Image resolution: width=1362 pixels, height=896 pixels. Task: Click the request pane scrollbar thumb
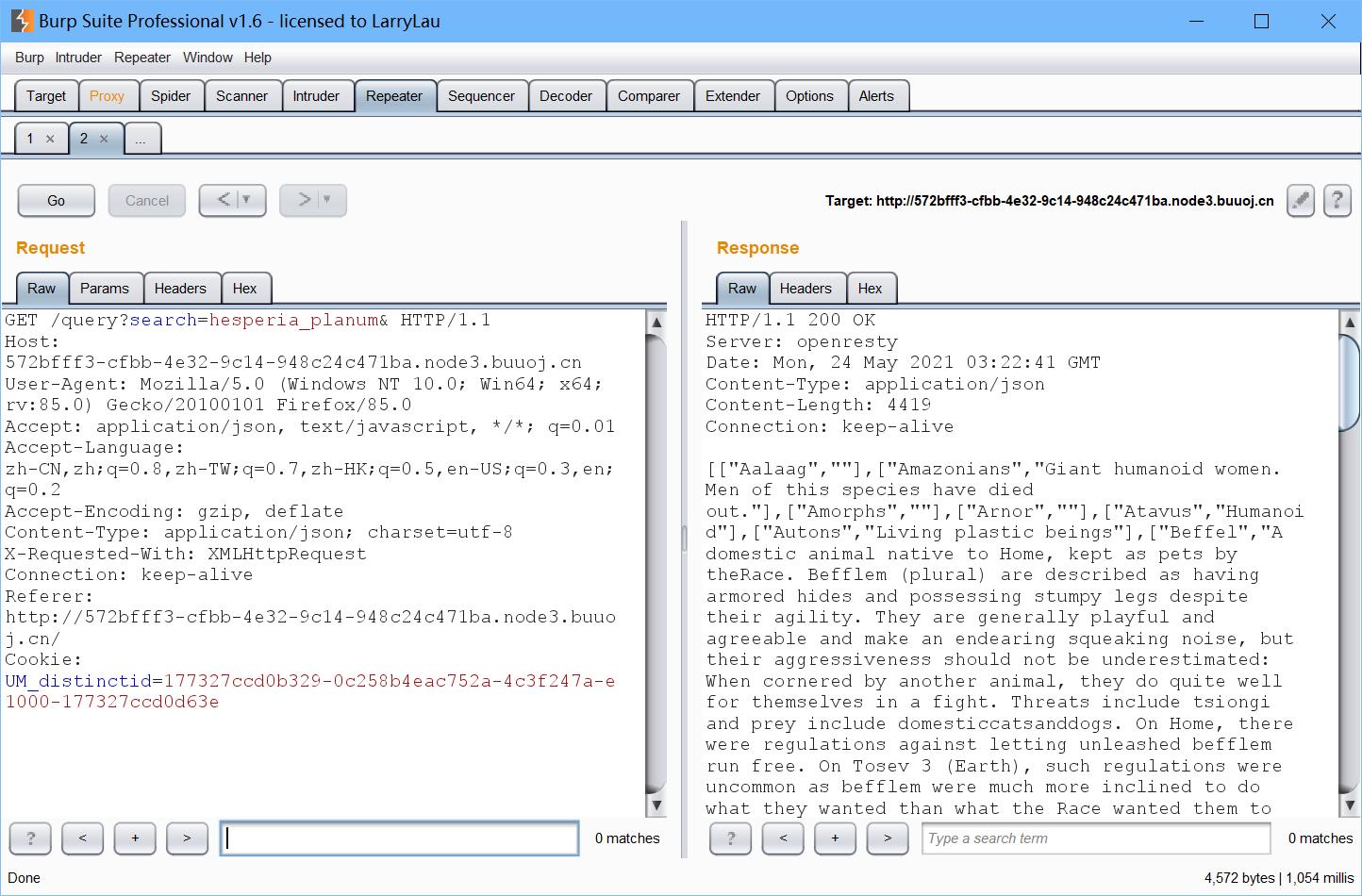coord(656,563)
